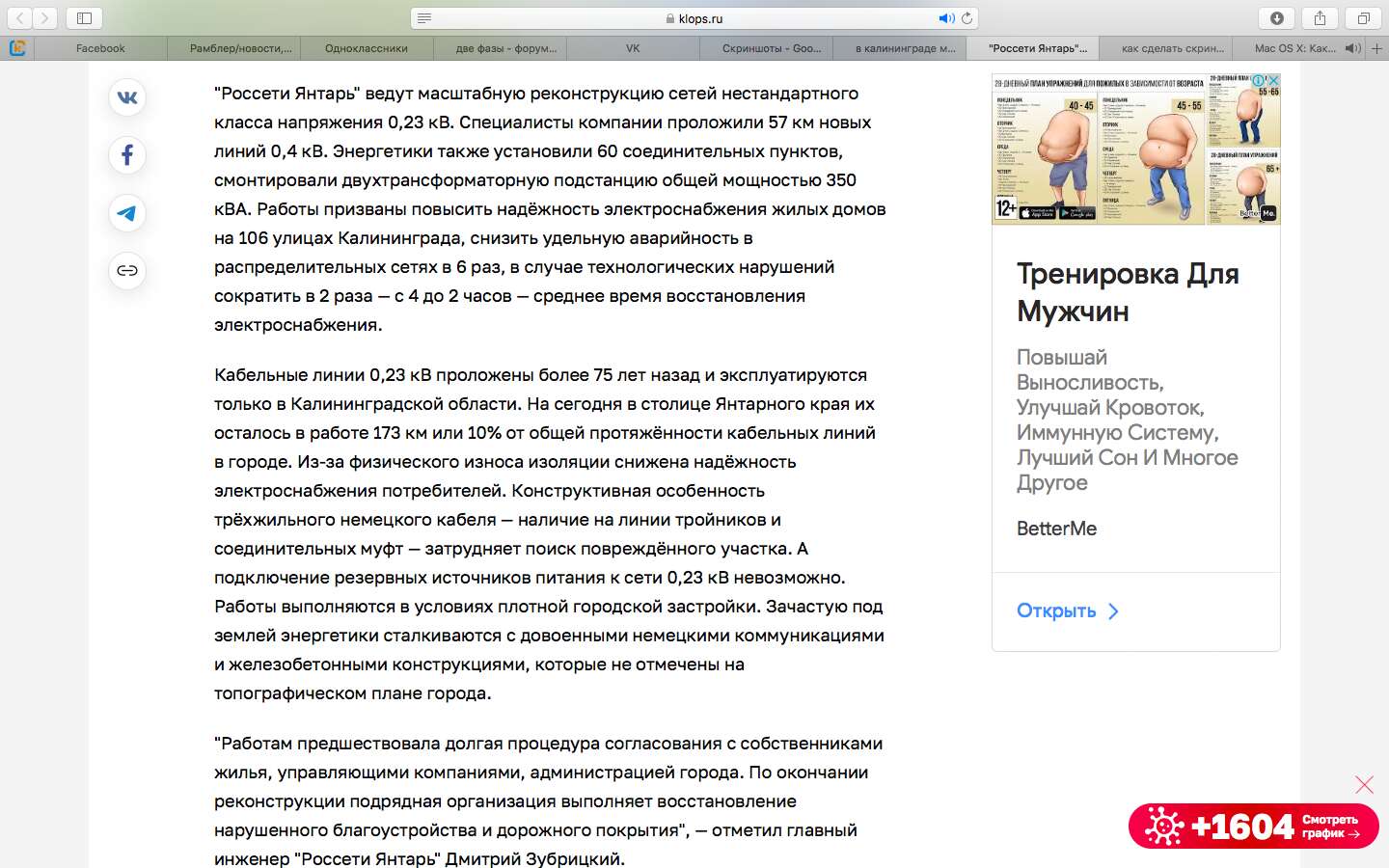Open Safari downloads list
This screenshot has width=1389, height=868.
(x=1277, y=18)
